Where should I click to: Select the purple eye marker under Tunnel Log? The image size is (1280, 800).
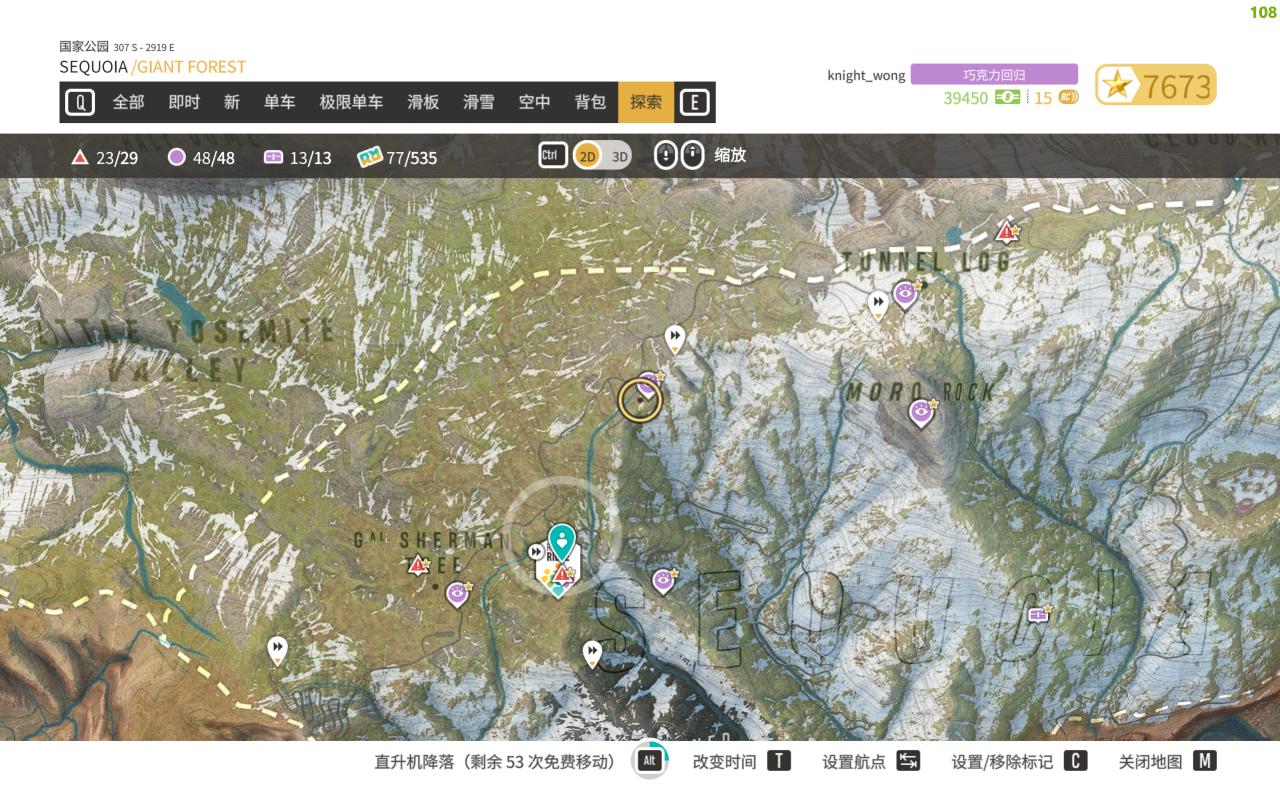[x=906, y=294]
